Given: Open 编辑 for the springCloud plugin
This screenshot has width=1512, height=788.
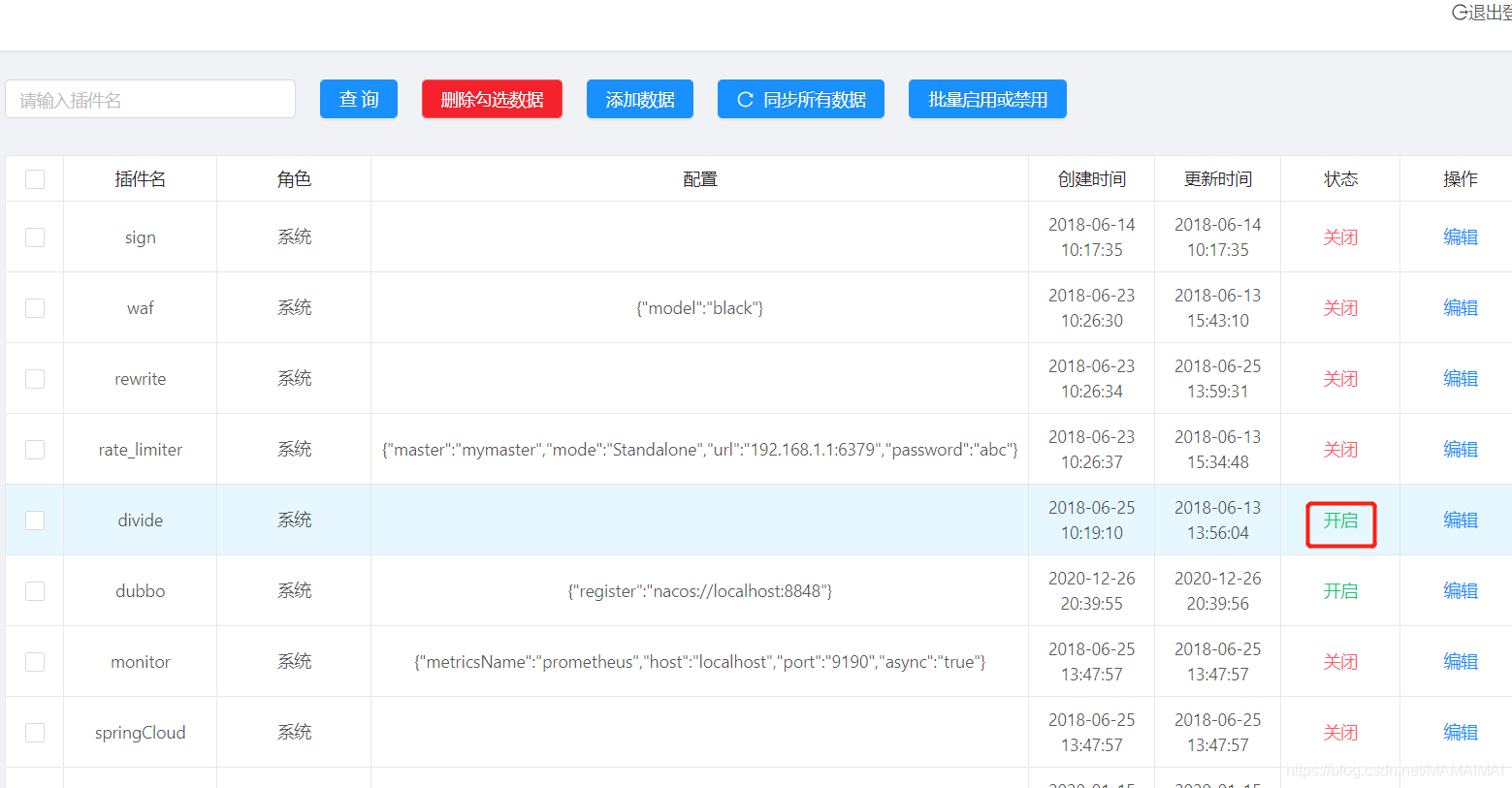Looking at the screenshot, I should tap(1461, 733).
